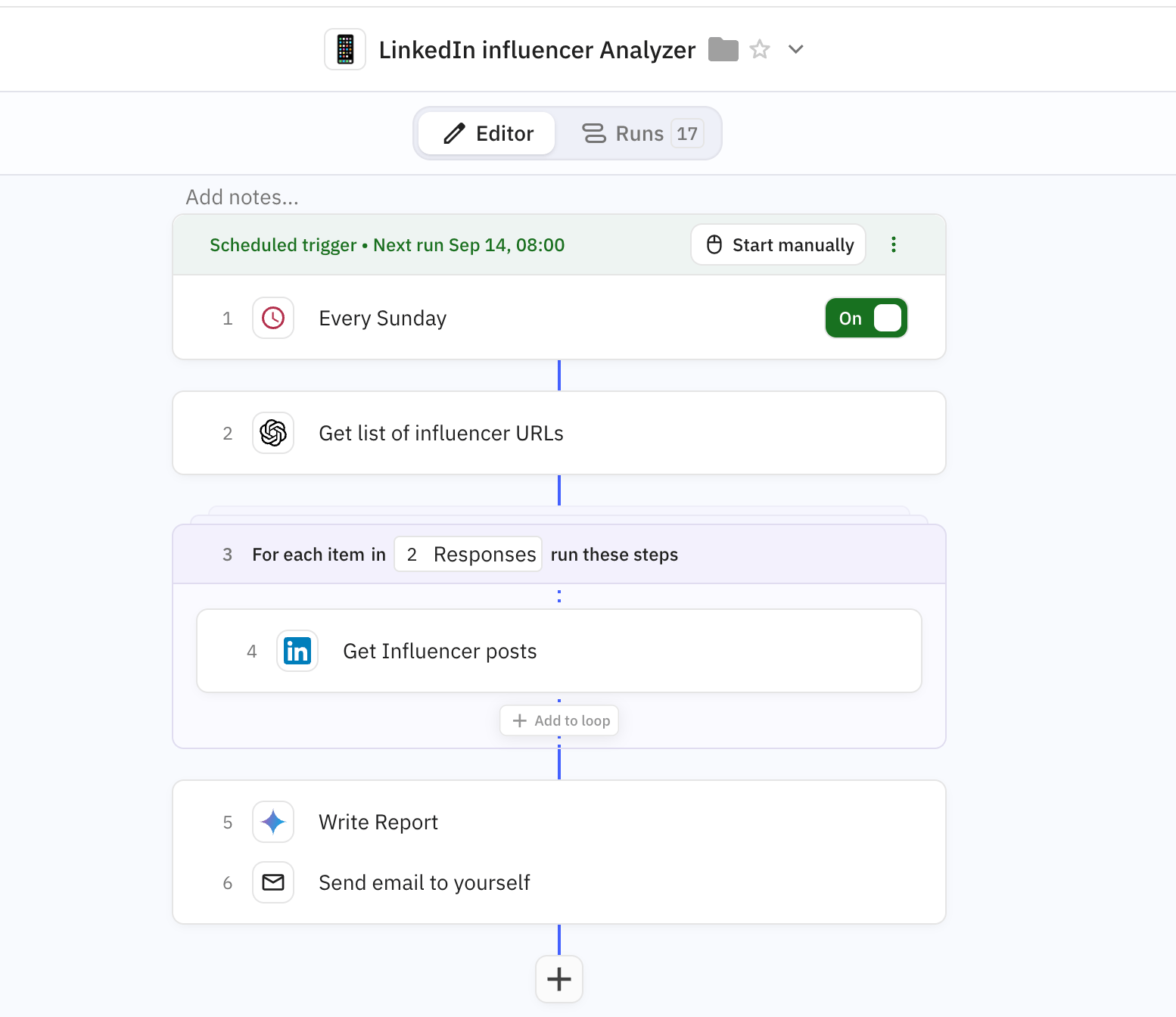Switch to the Editor tab
The image size is (1176, 1017).
pyautogui.click(x=487, y=134)
